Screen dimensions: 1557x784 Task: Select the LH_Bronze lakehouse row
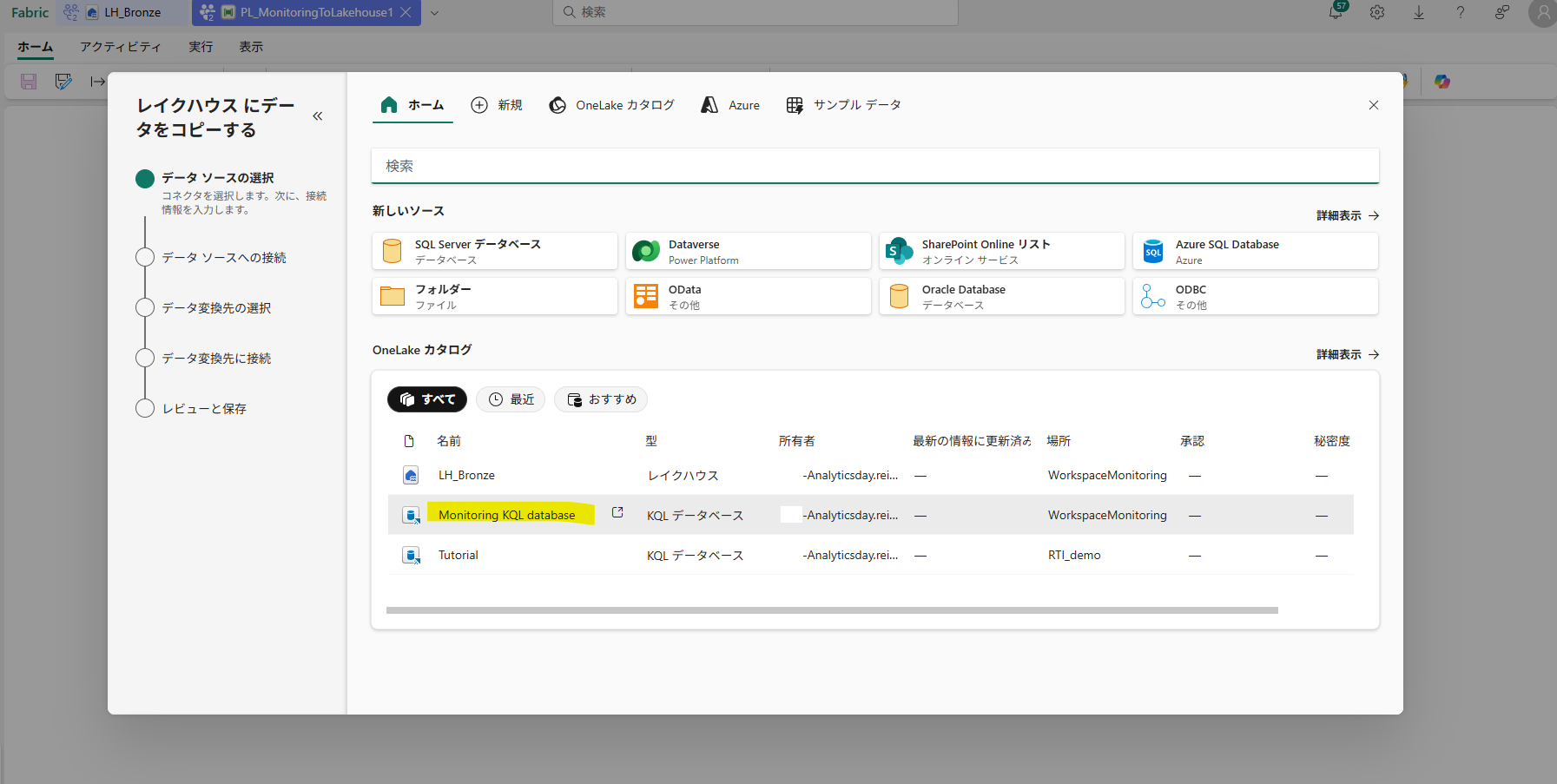tap(870, 476)
